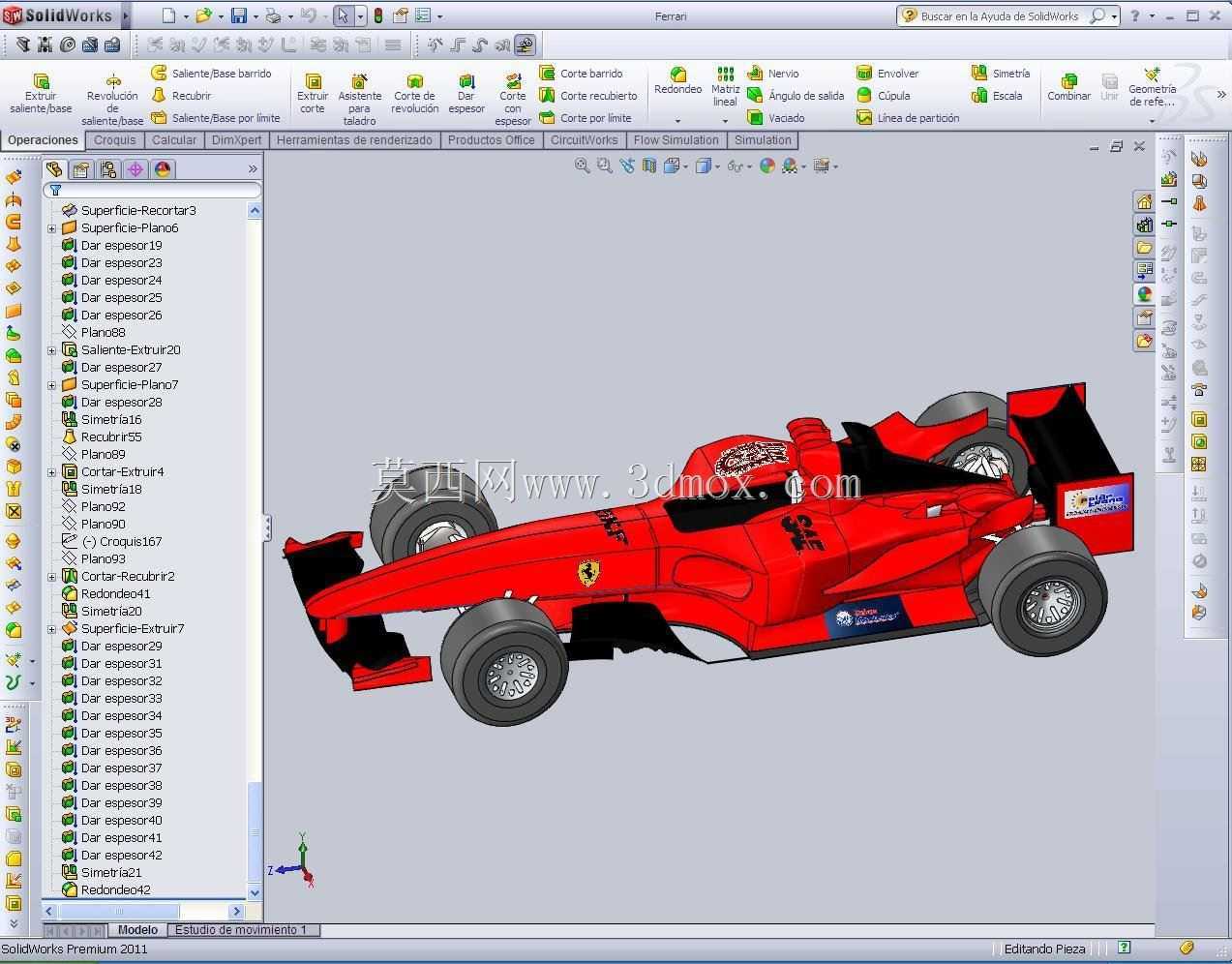Screen dimensions: 1232x964
Task: Click Simetría mirror tool
Action: pos(1001,74)
